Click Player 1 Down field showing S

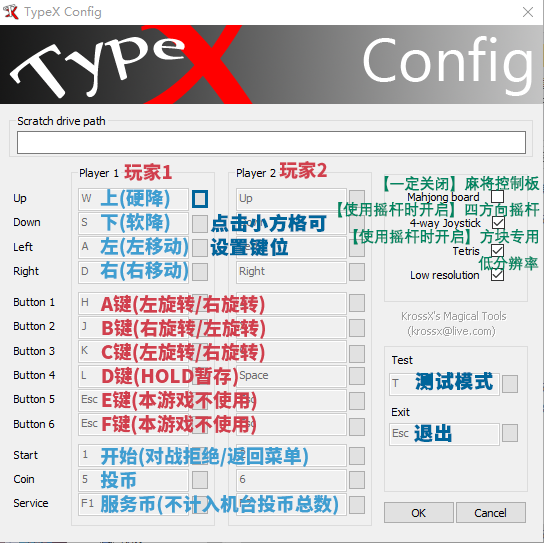(x=133, y=223)
